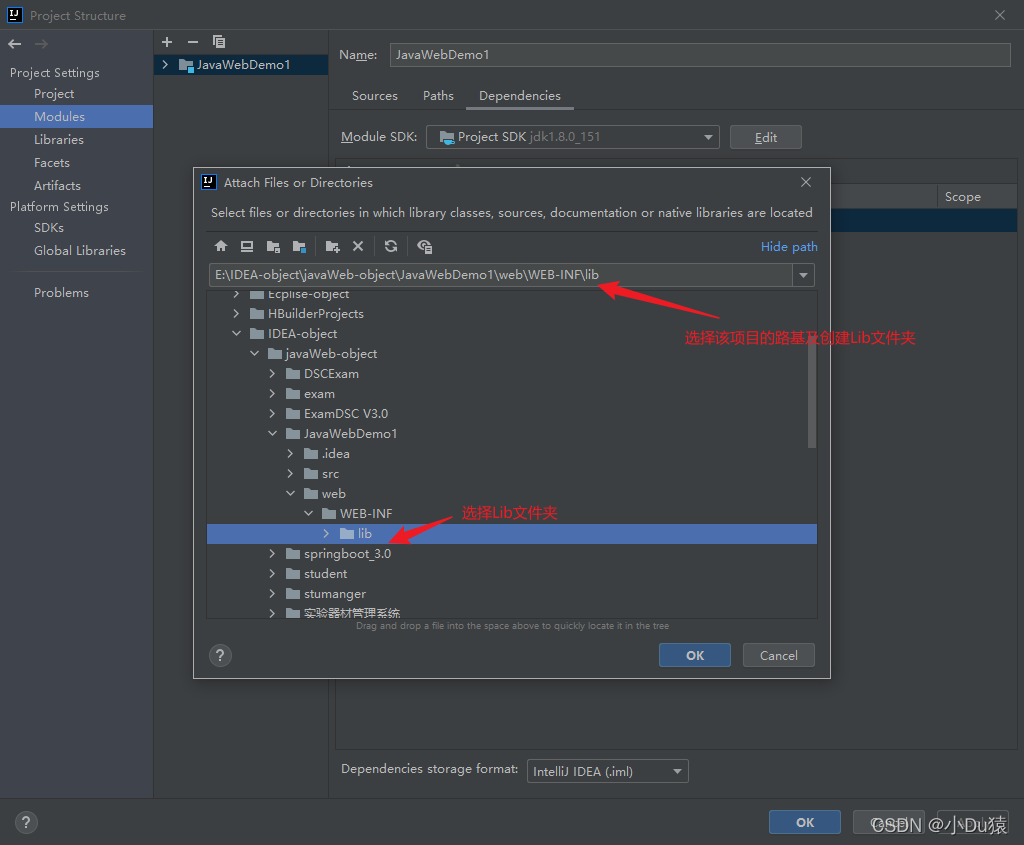The height and width of the screenshot is (845, 1024).
Task: Delete selected item X icon
Action: click(x=358, y=246)
